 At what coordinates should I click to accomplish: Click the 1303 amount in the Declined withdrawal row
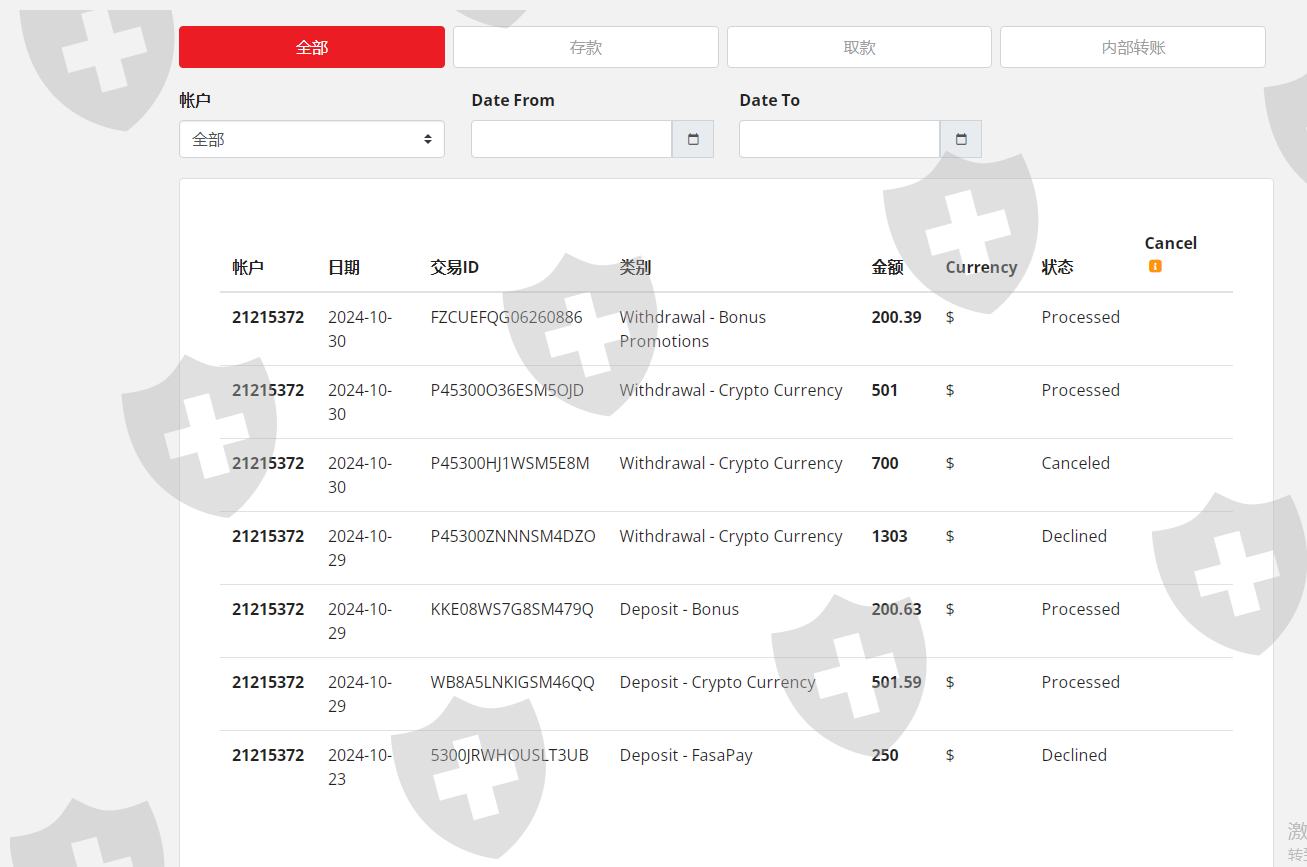[x=889, y=536]
